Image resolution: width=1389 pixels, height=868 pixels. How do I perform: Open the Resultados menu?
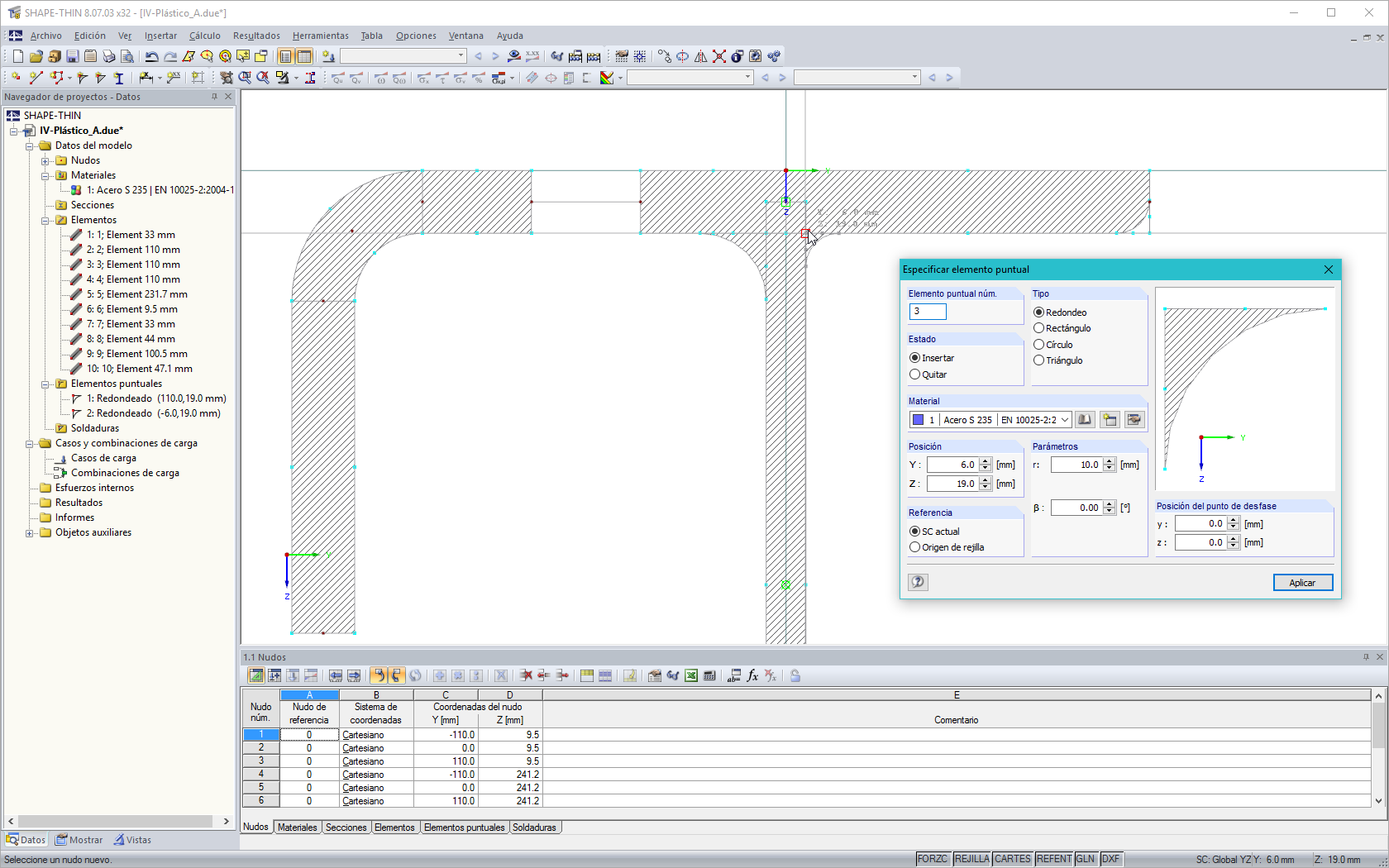tap(256, 36)
